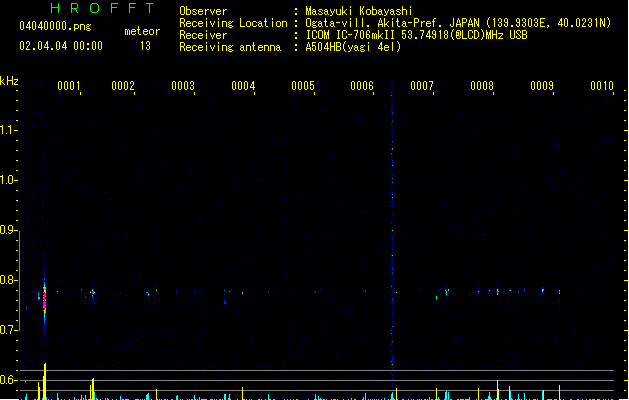The width and height of the screenshot is (629, 400).
Task: Click time marker 0003
Action: [183, 86]
